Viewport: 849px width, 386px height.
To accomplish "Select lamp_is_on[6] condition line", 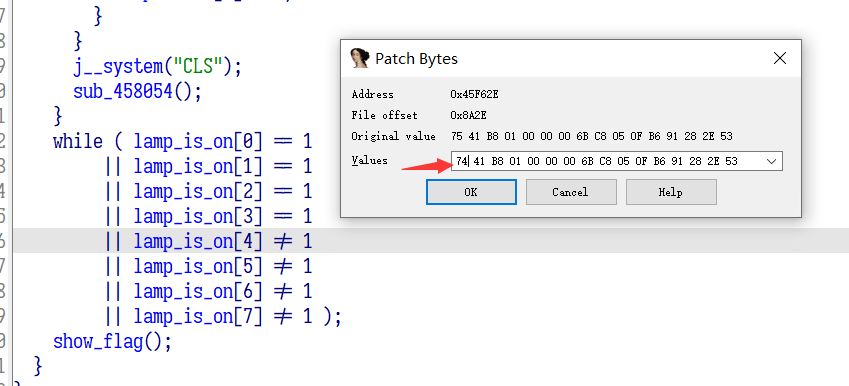I will pyautogui.click(x=208, y=291).
